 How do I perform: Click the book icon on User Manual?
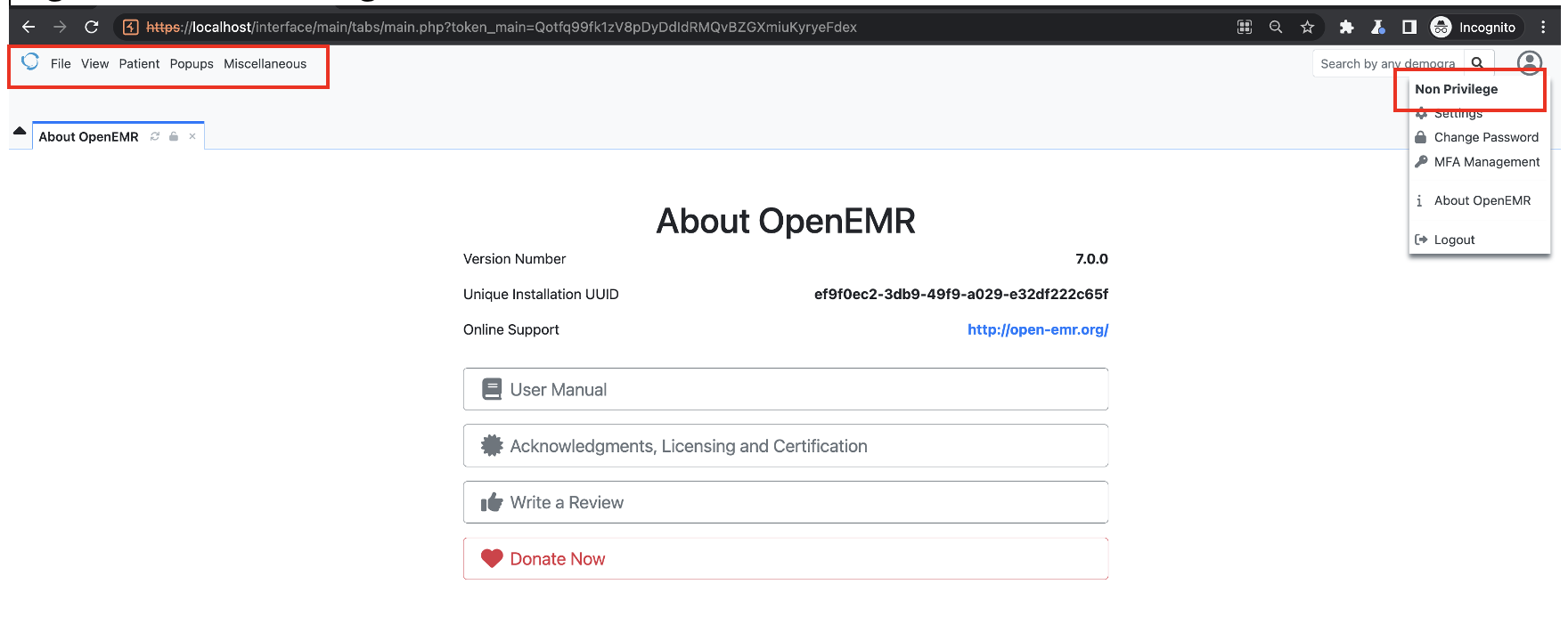point(492,389)
